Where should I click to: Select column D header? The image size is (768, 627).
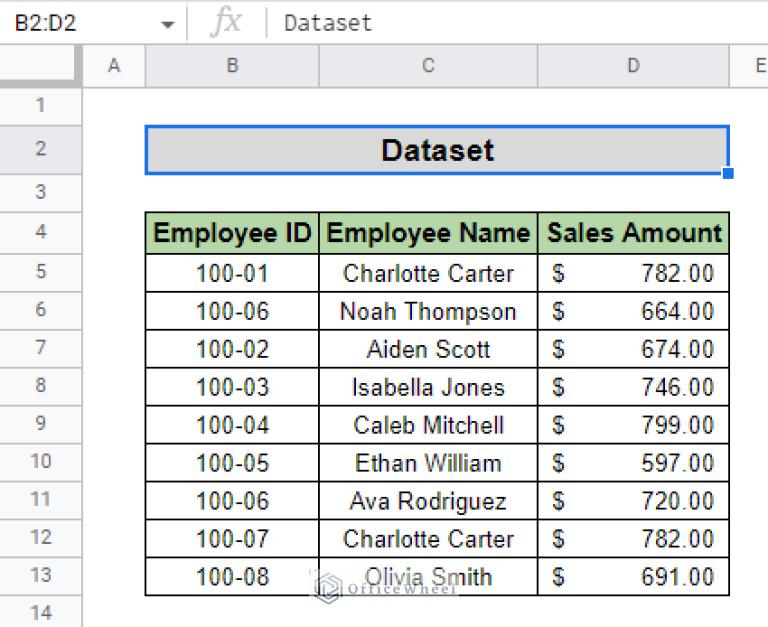pyautogui.click(x=633, y=66)
